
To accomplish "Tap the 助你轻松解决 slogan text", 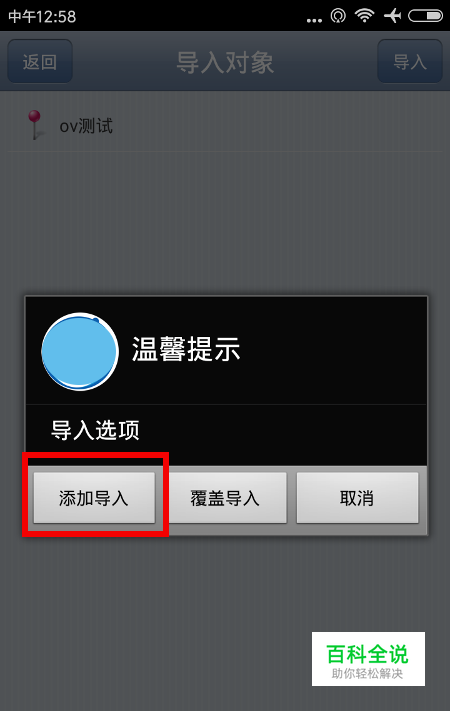I will point(367,673).
